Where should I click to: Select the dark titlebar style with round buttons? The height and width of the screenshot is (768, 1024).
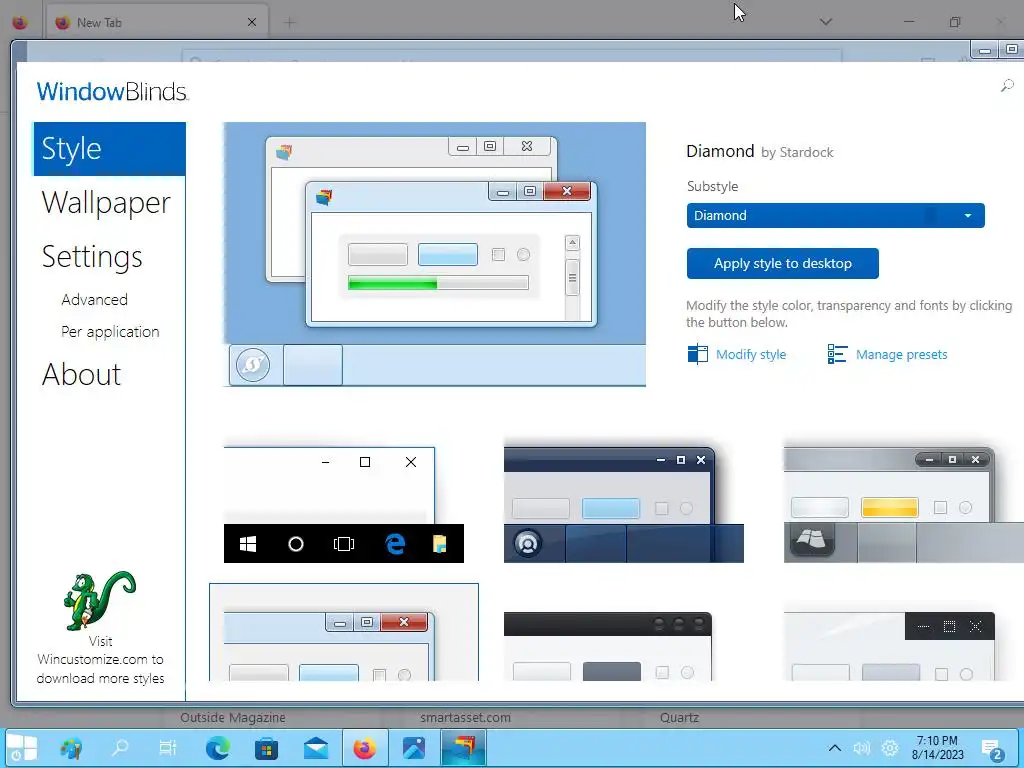(608, 647)
